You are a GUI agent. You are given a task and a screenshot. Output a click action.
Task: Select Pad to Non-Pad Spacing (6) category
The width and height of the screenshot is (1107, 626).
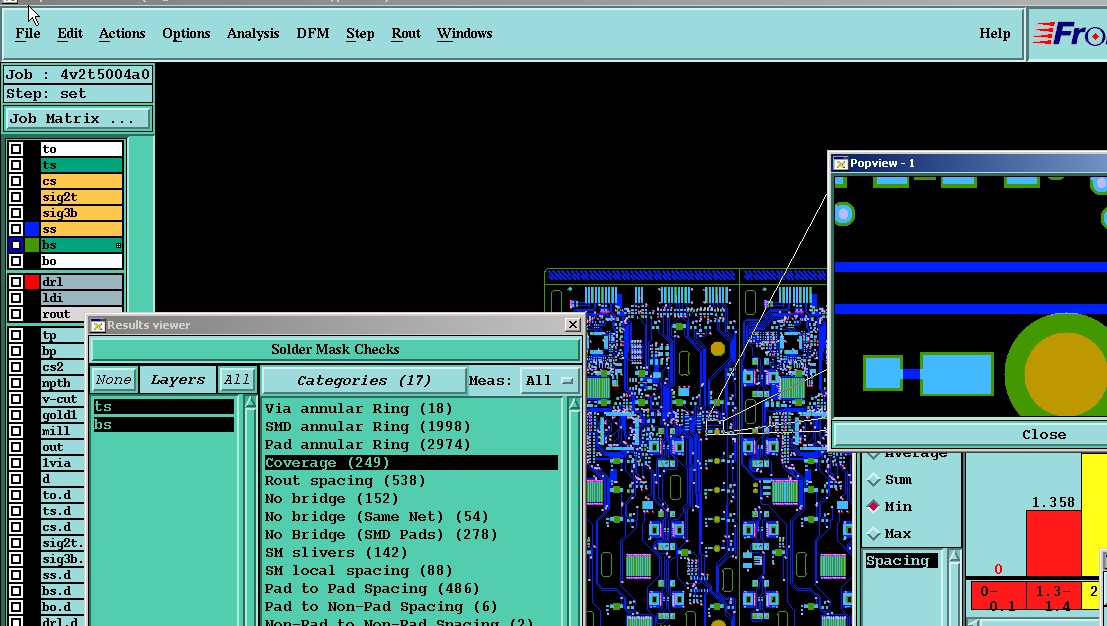[x=411, y=607]
